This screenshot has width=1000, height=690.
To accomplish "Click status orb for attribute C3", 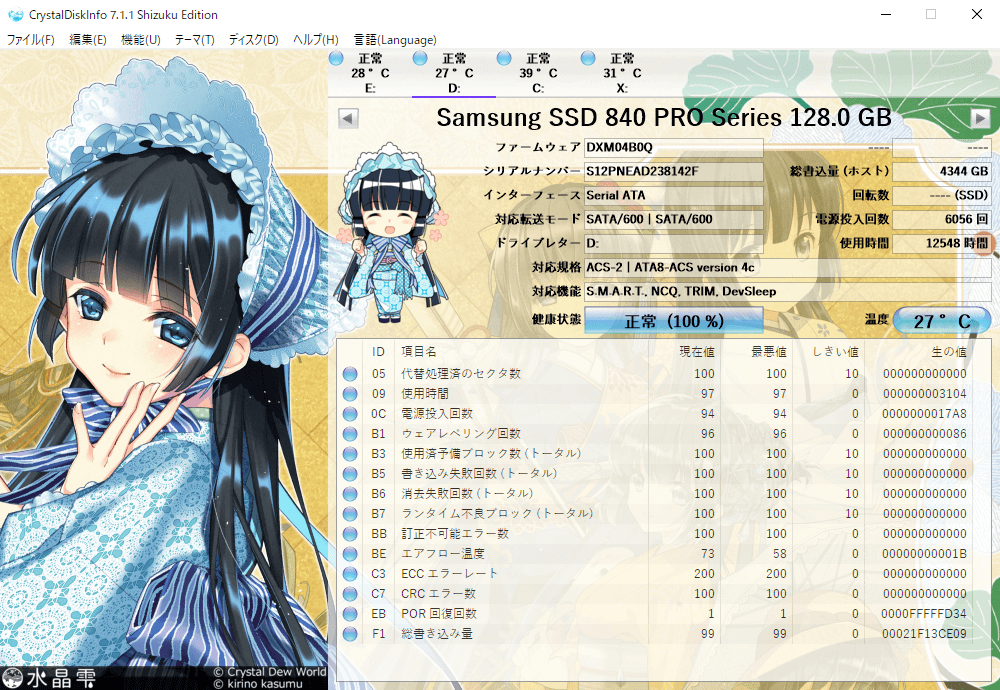I will point(350,574).
